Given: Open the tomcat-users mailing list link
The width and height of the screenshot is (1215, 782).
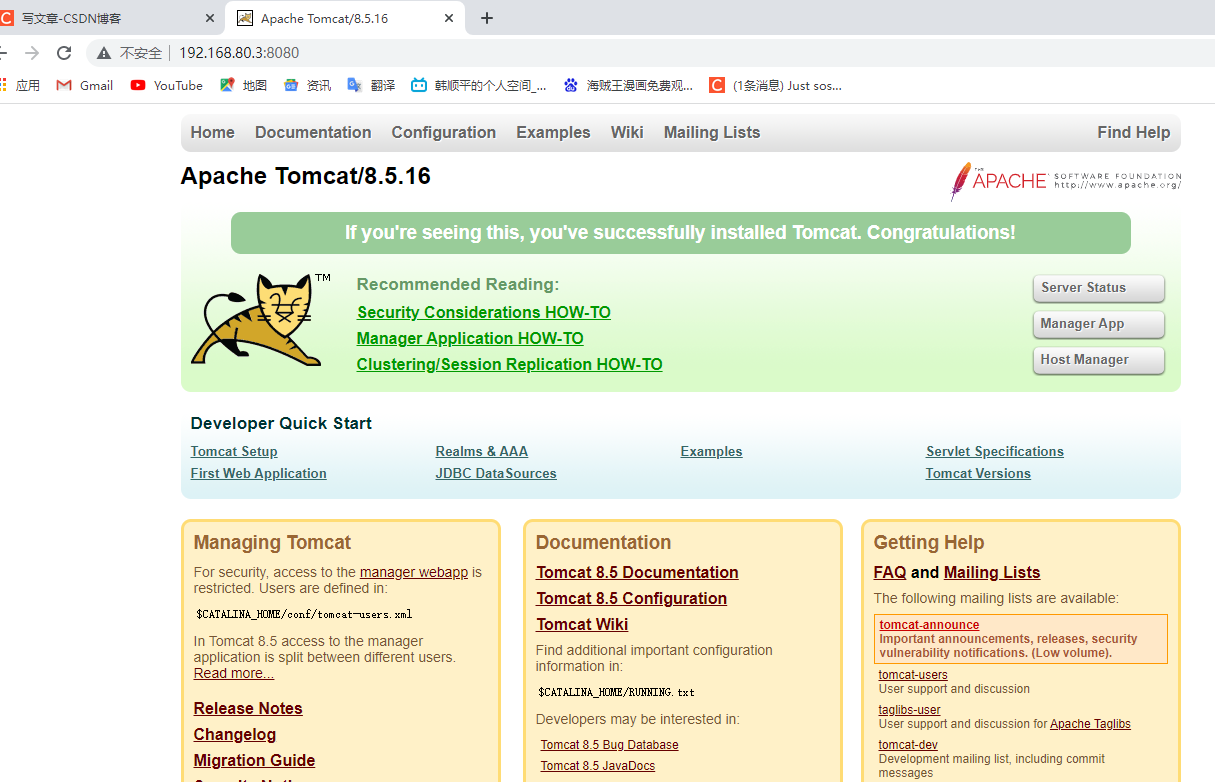Looking at the screenshot, I should pos(913,675).
